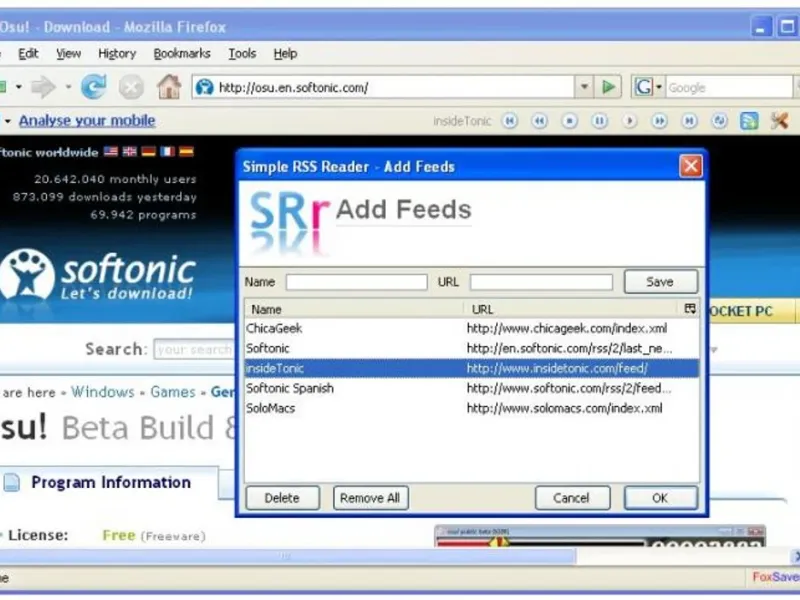Sort feeds by the Name column header

(354, 309)
